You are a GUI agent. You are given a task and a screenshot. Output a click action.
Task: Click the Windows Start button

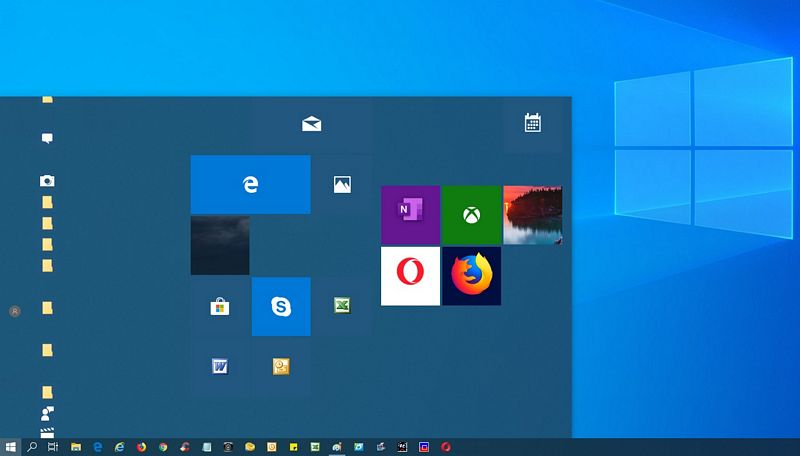(x=10, y=447)
